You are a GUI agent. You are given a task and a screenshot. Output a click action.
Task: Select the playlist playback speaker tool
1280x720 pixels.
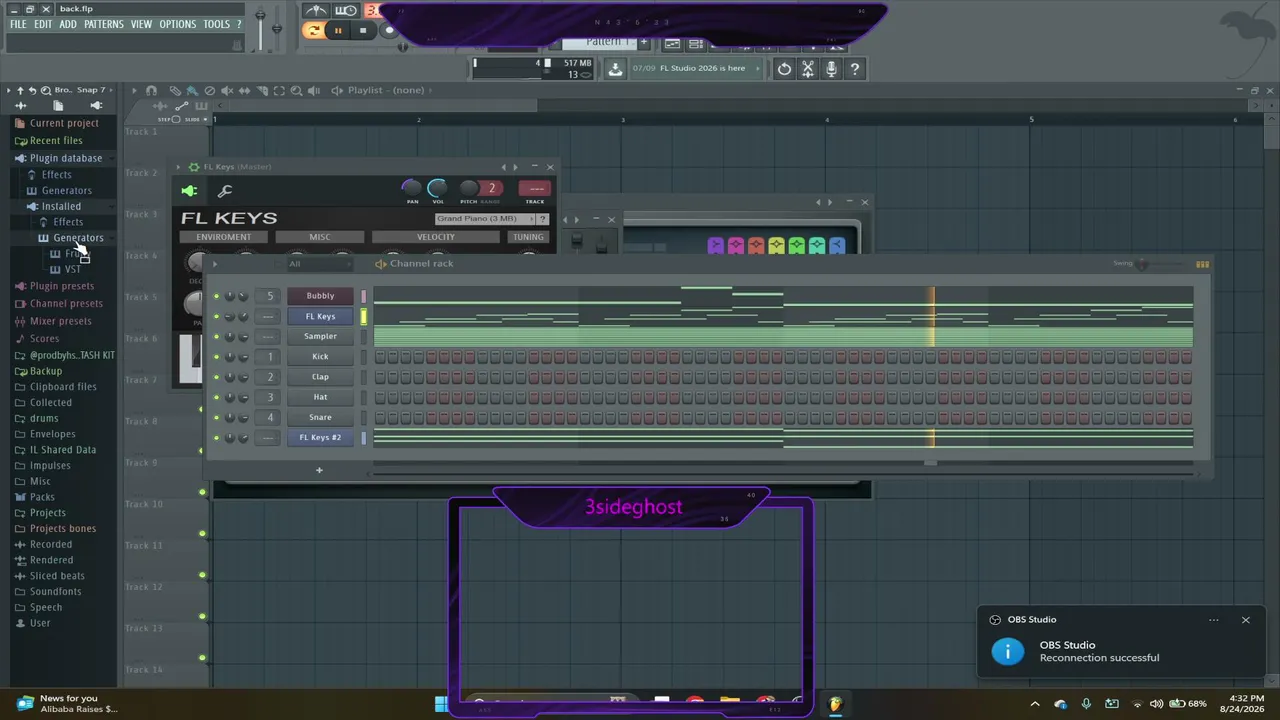[x=313, y=90]
